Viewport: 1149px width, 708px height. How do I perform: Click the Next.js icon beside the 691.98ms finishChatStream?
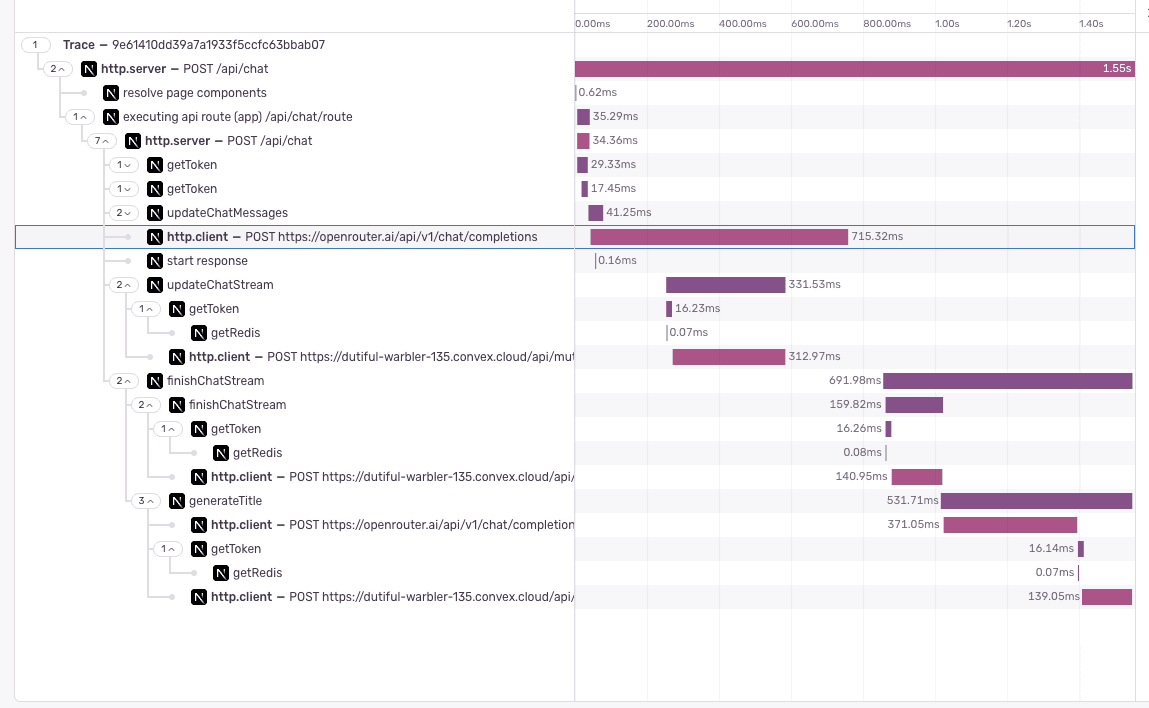point(155,381)
